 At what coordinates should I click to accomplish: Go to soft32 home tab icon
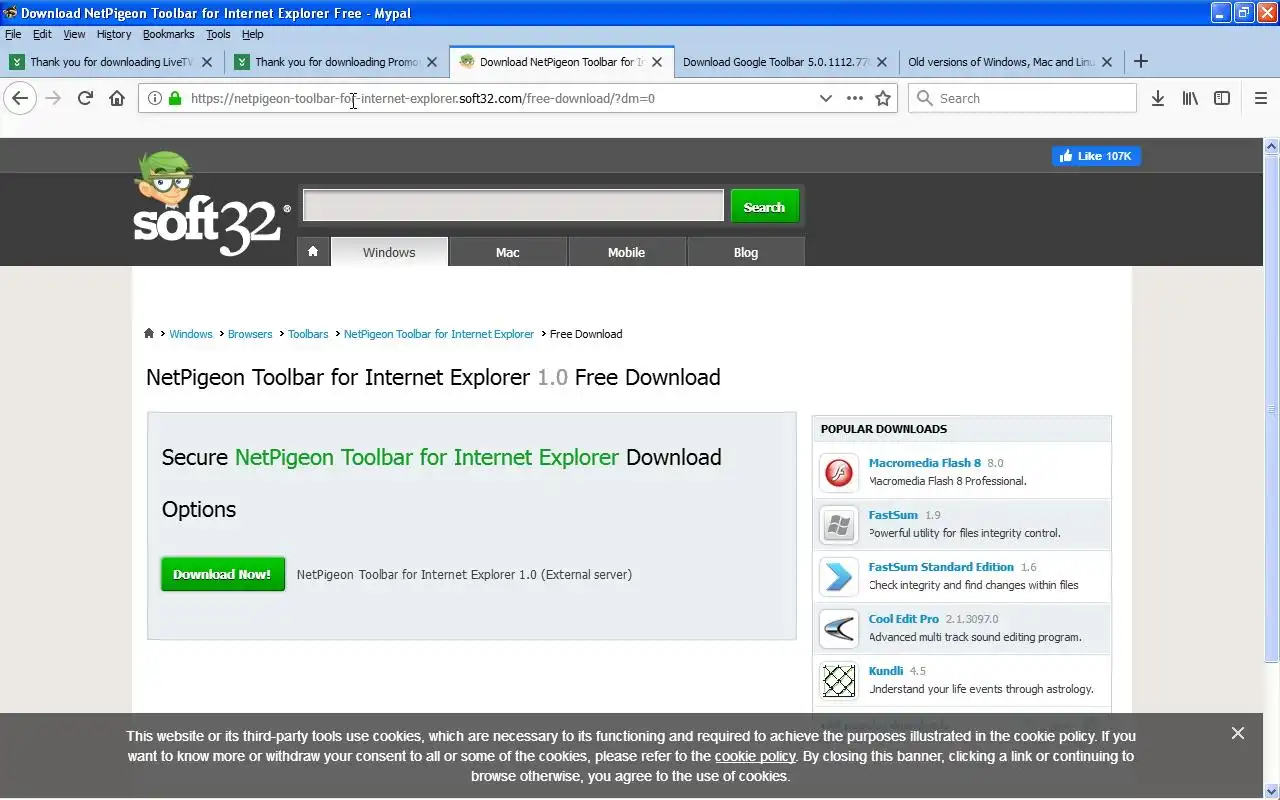(313, 252)
